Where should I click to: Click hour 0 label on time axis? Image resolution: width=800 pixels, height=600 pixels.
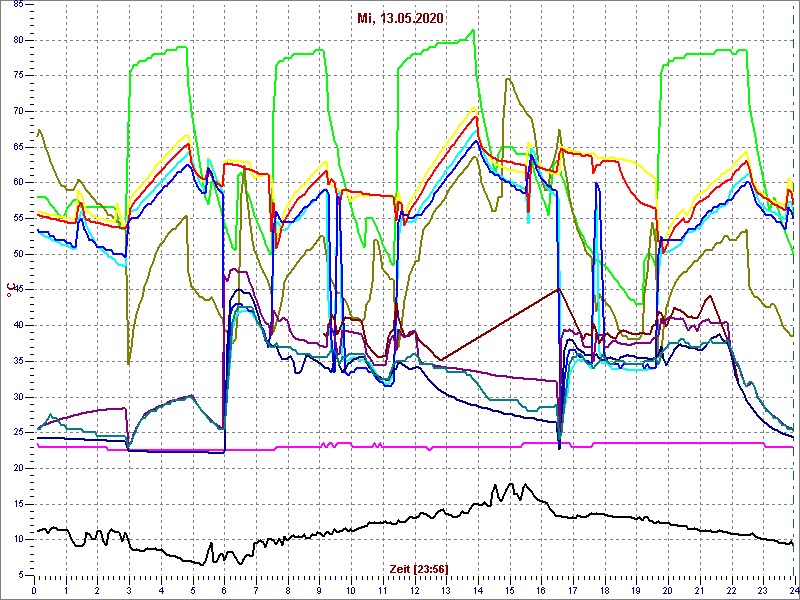(x=35, y=589)
